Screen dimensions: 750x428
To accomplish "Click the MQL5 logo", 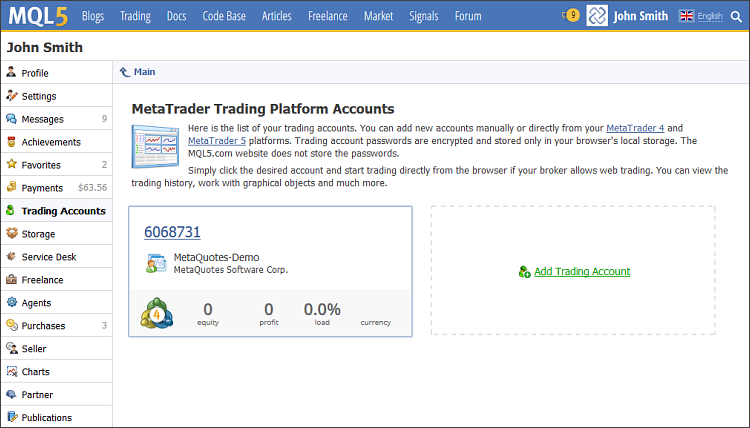I will click(38, 16).
